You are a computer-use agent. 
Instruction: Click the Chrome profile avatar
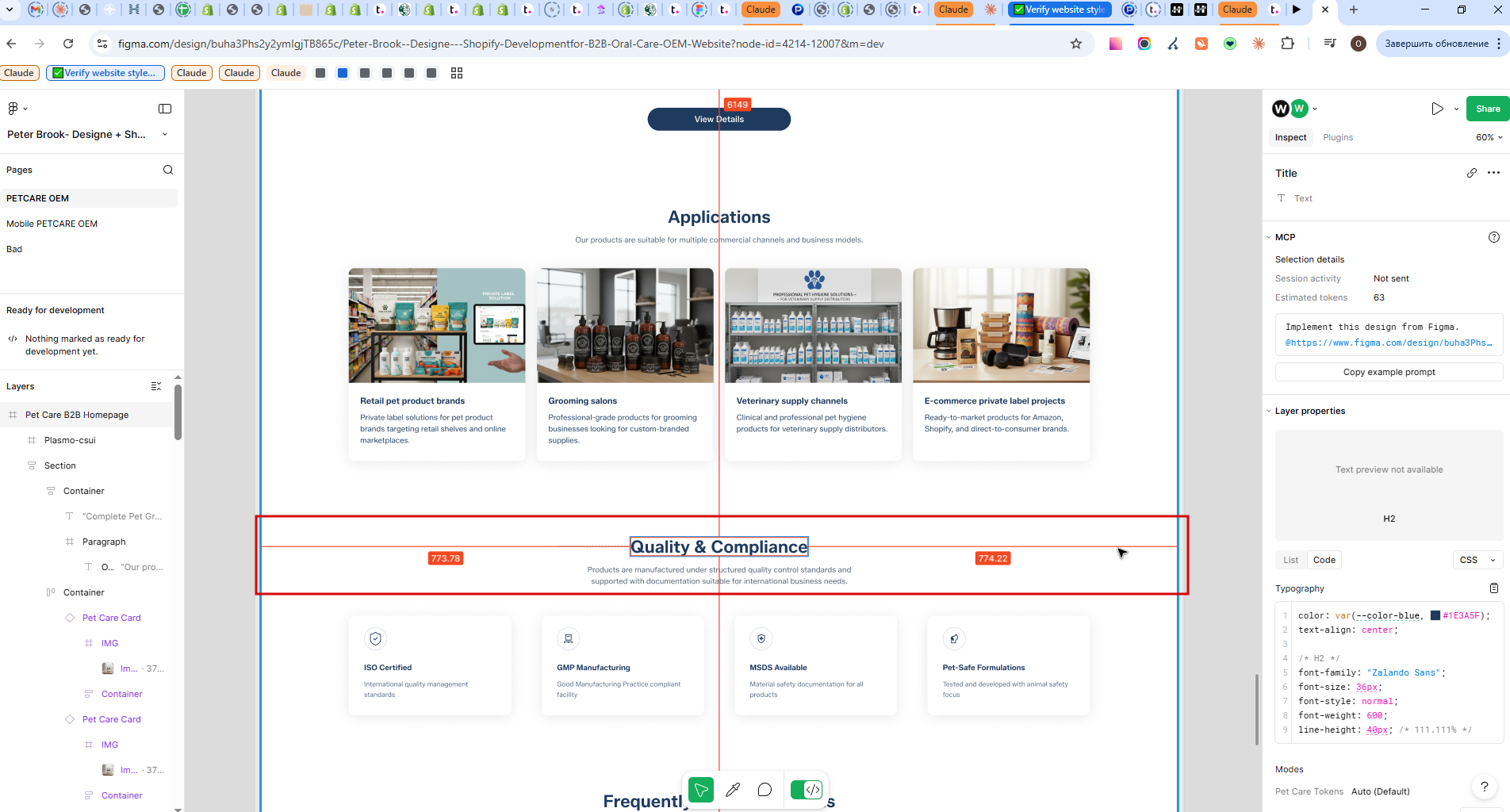(1359, 44)
